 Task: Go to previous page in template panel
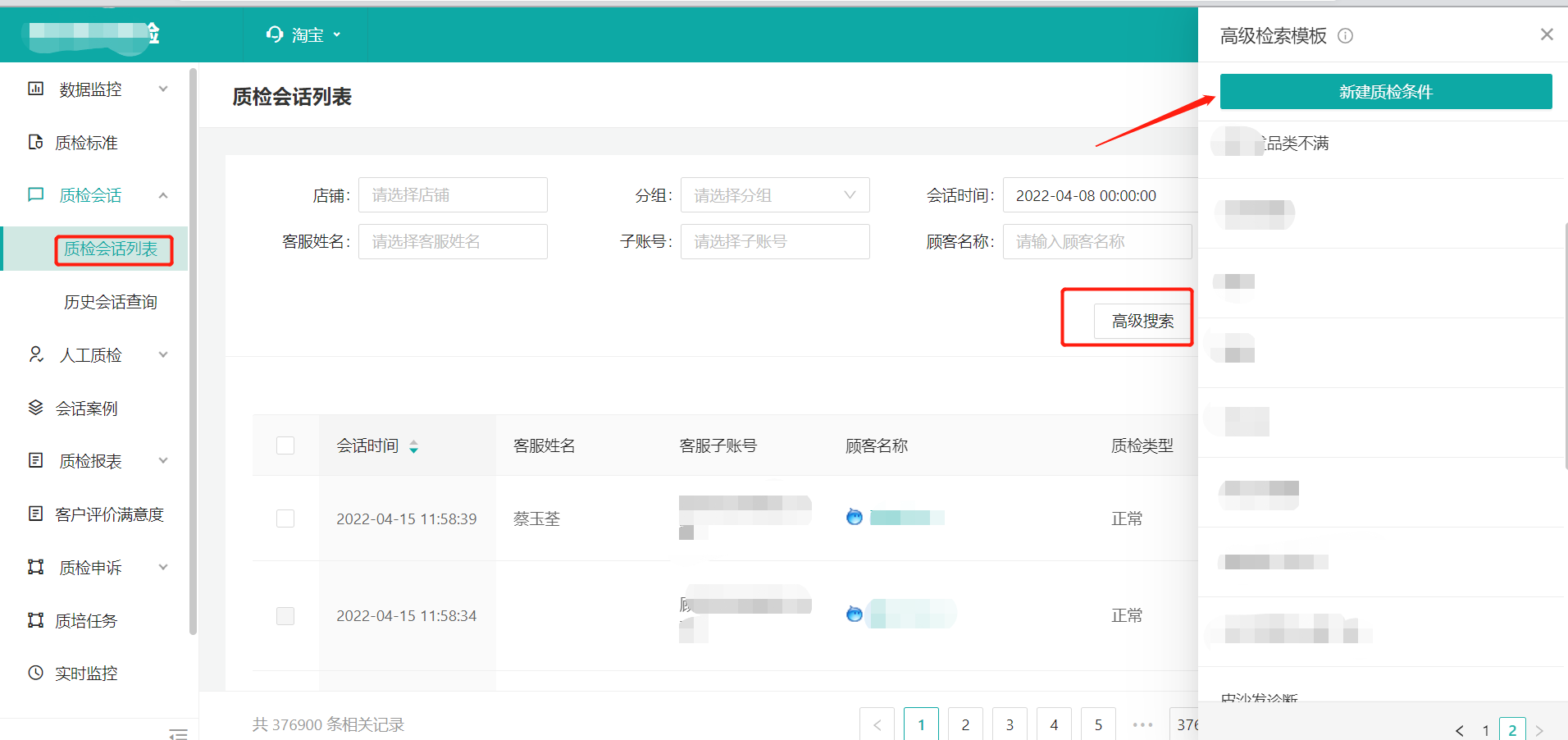(1459, 730)
